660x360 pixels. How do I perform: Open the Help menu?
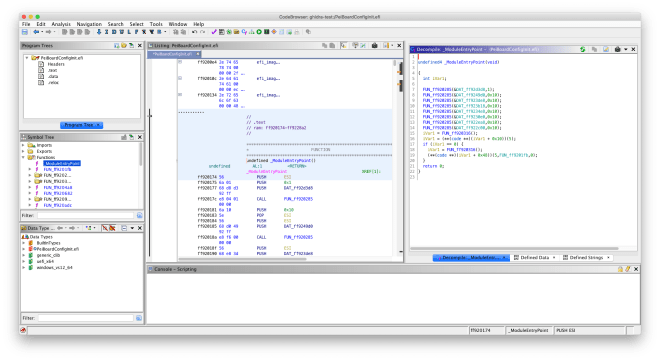pyautogui.click(x=199, y=24)
